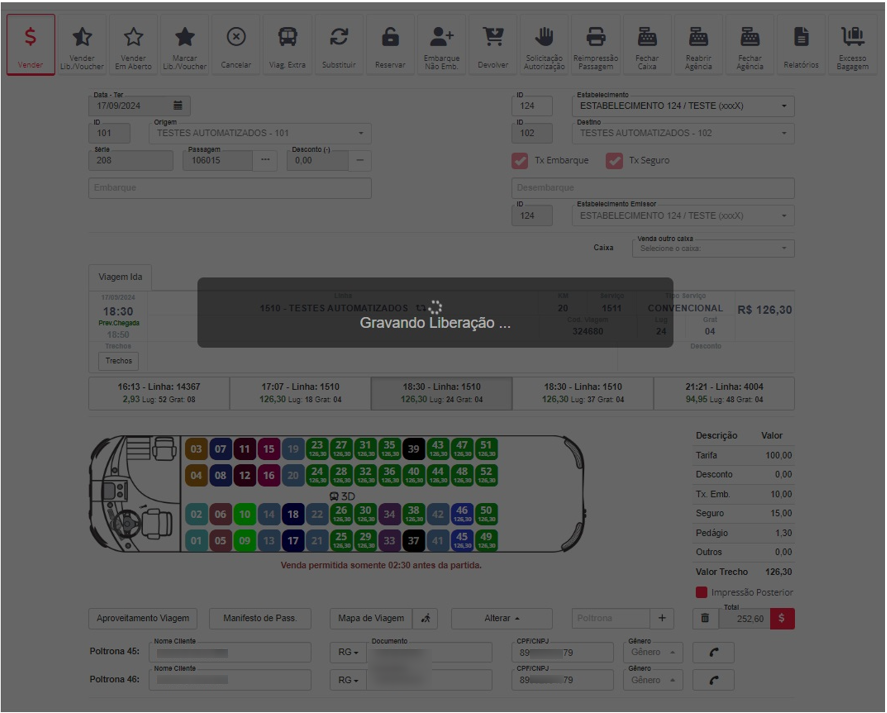Click Nome Cliente field for Poltrona 45
Viewport: 887px width, 713px height.
pyautogui.click(x=230, y=652)
